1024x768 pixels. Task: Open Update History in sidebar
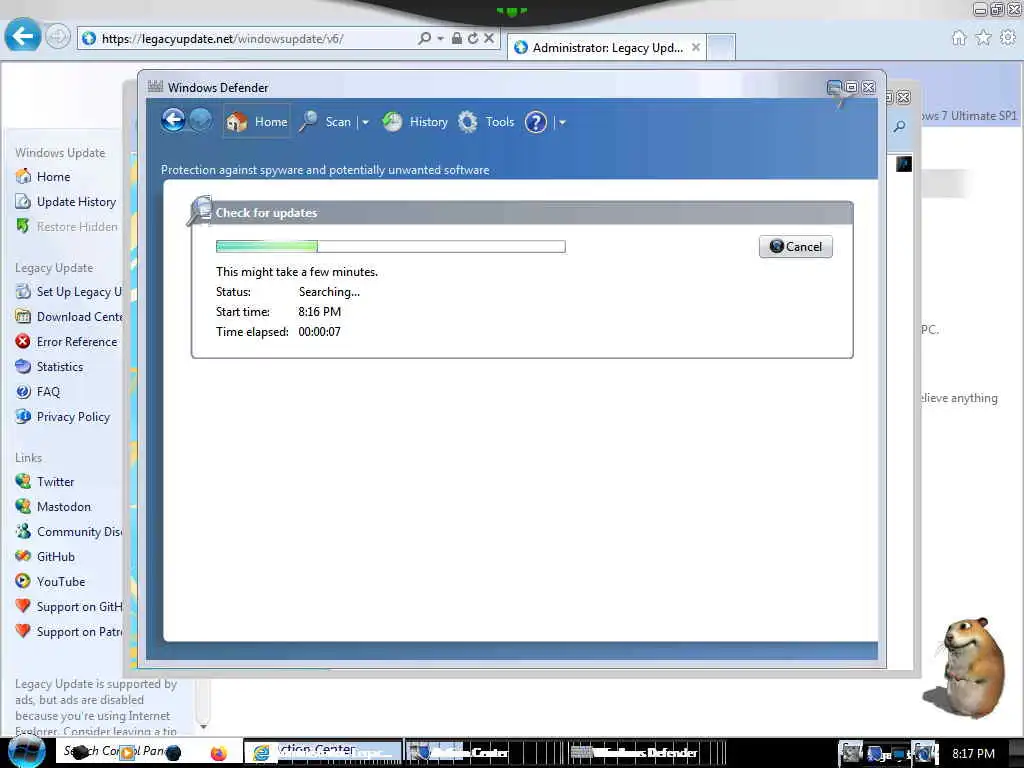pos(66,202)
